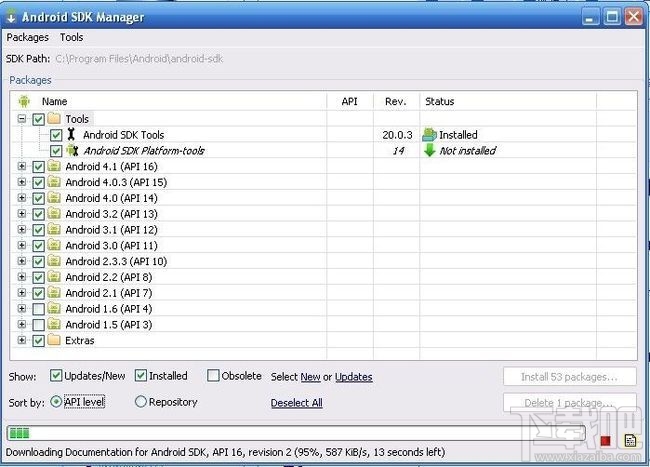Expand the Android 2.1 (API 7) node
The image size is (650, 467).
click(22, 293)
